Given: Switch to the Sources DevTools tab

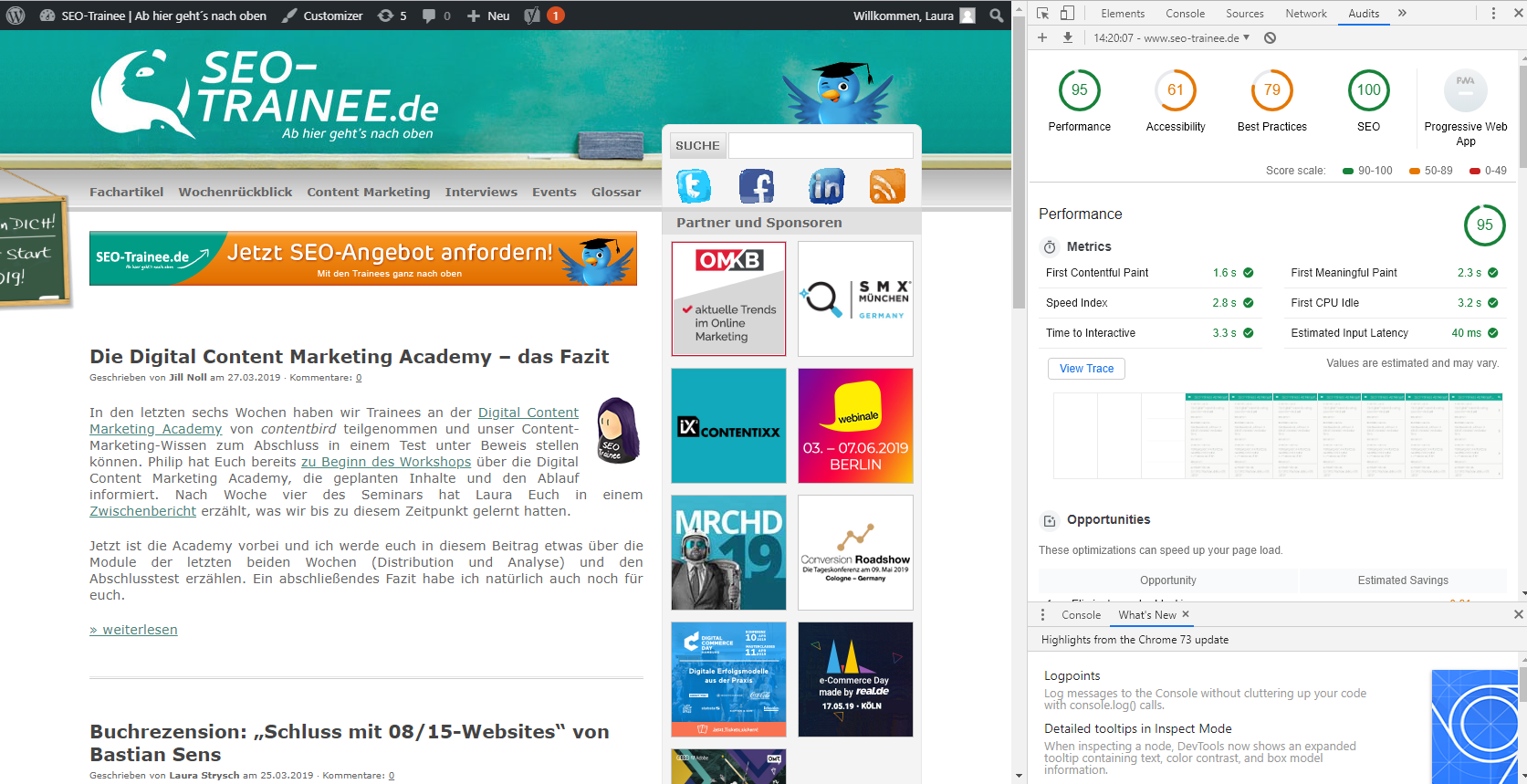Looking at the screenshot, I should [1245, 14].
